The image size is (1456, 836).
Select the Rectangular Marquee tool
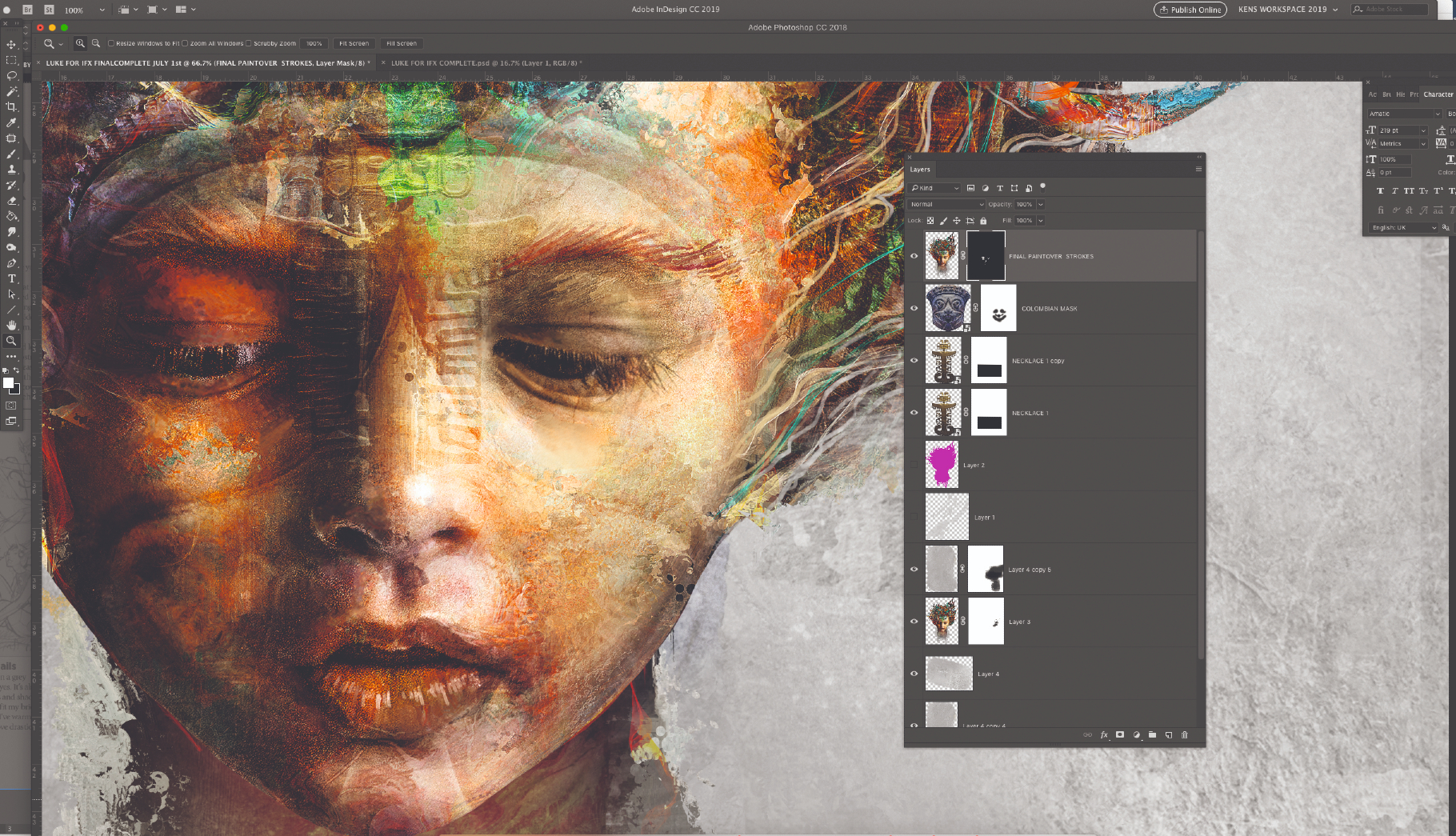[x=11, y=60]
